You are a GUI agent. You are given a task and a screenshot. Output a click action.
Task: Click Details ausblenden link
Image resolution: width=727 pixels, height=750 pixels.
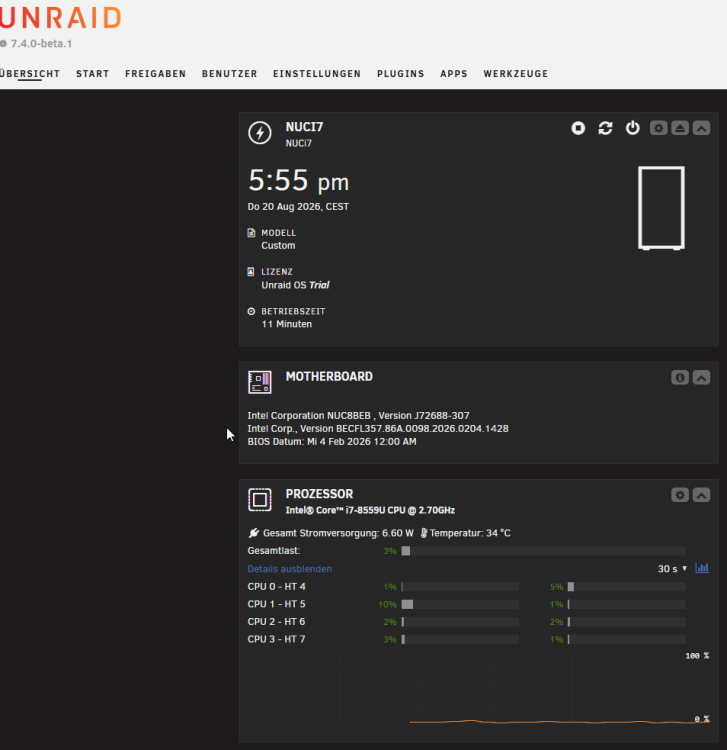click(289, 569)
